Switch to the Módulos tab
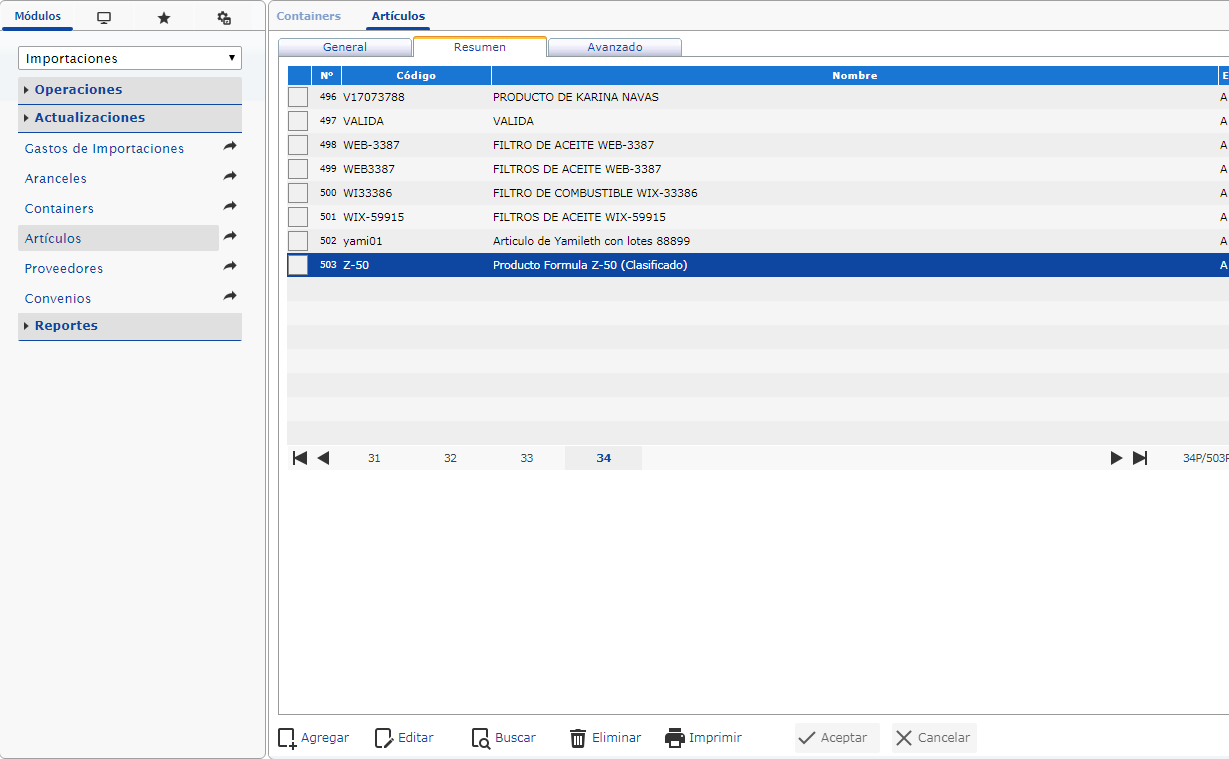Image resolution: width=1229 pixels, height=759 pixels. tap(37, 17)
